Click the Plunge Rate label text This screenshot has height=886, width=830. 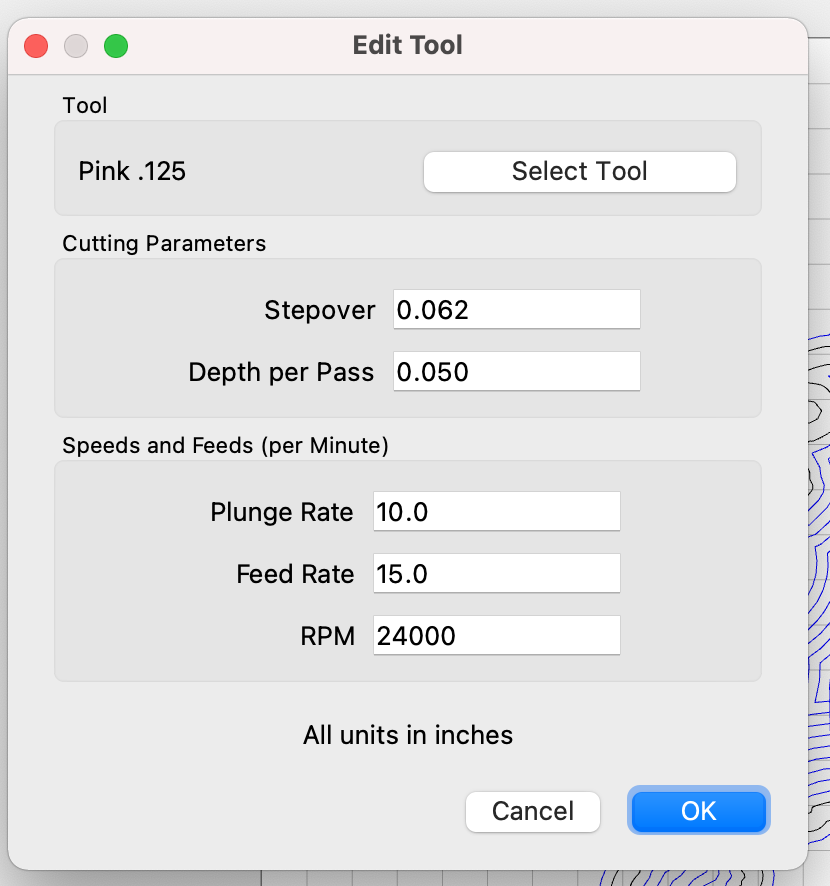(x=281, y=512)
